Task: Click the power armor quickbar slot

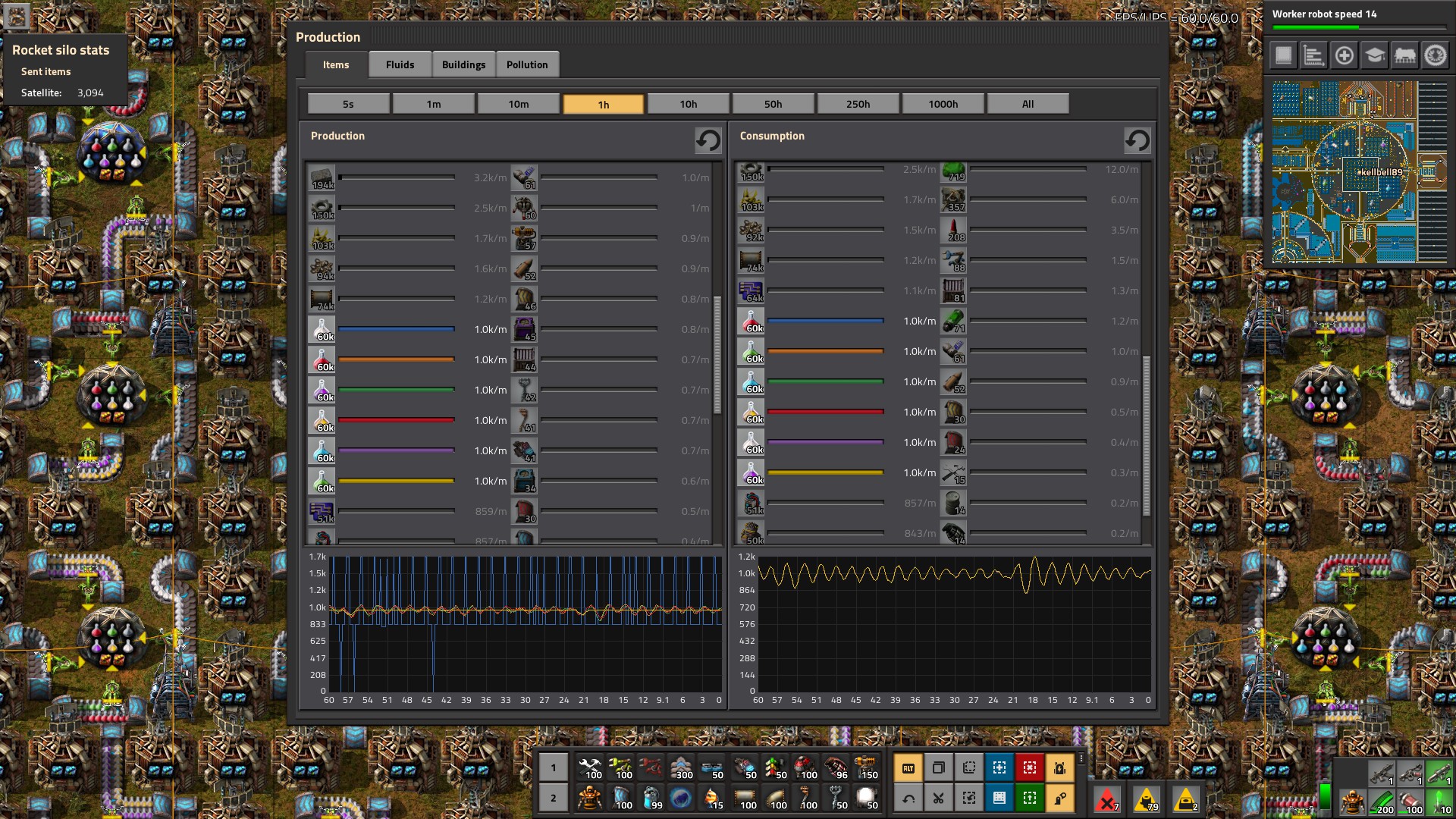Action: (589, 798)
